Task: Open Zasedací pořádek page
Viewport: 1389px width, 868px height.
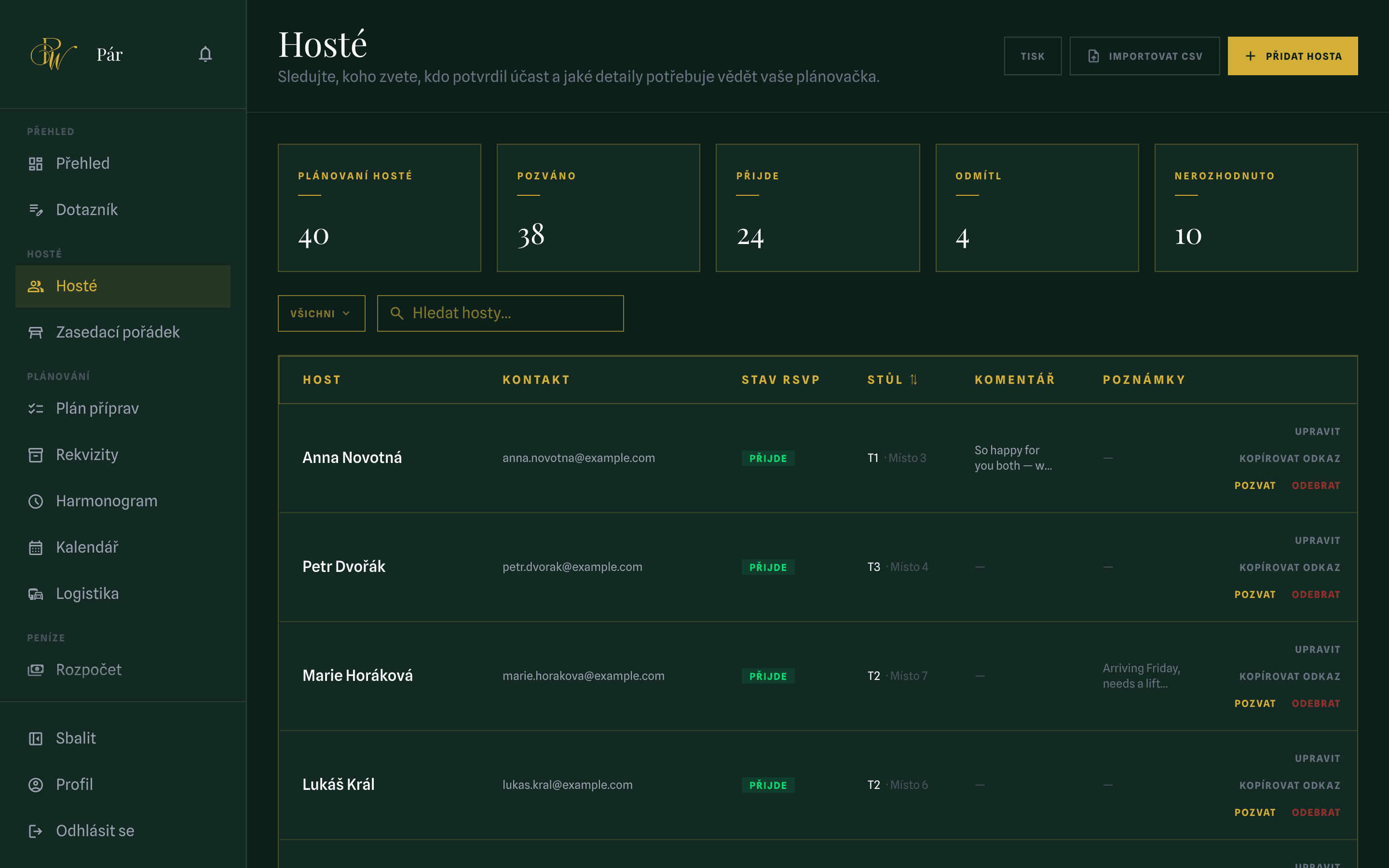Action: [123, 332]
